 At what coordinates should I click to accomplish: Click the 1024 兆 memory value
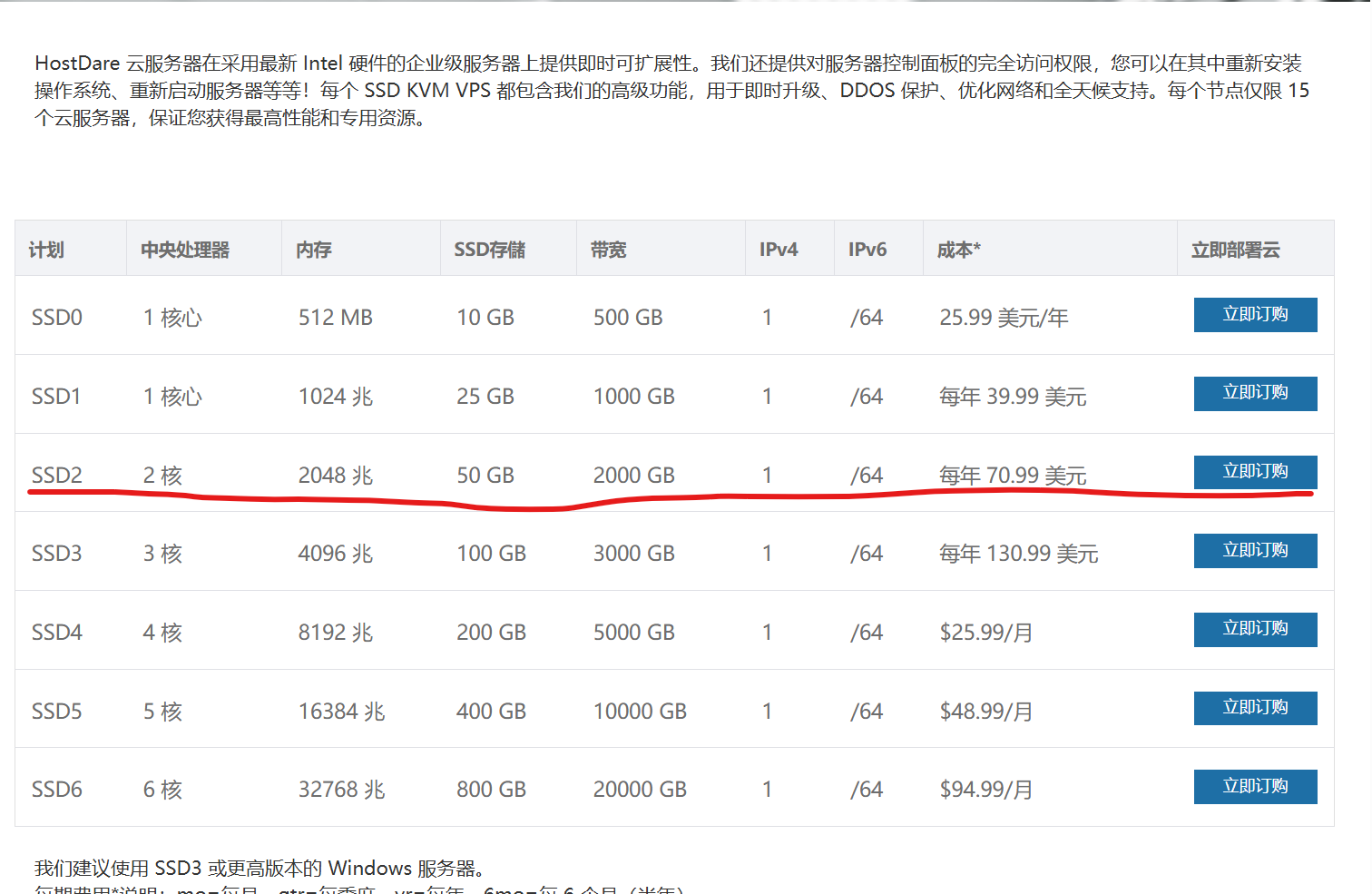click(336, 397)
